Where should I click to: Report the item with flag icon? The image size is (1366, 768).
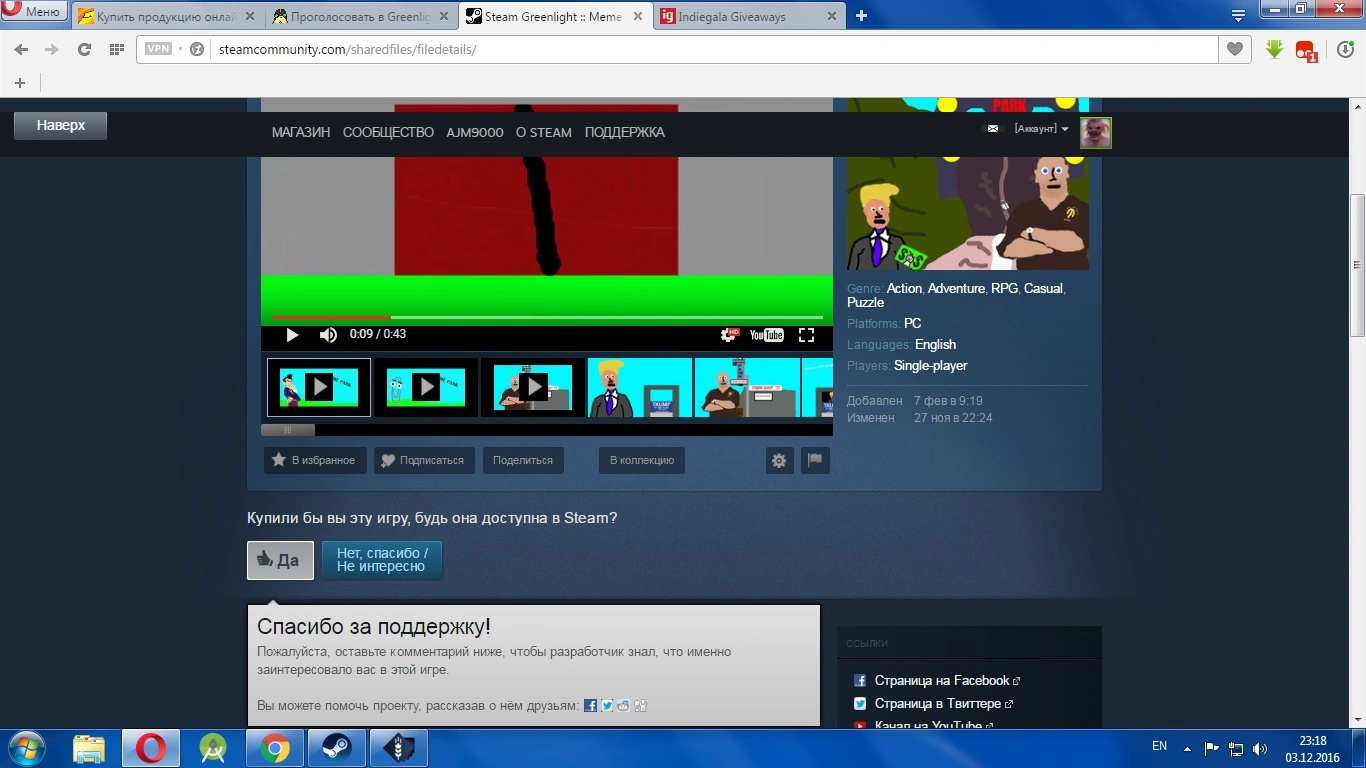pyautogui.click(x=815, y=460)
